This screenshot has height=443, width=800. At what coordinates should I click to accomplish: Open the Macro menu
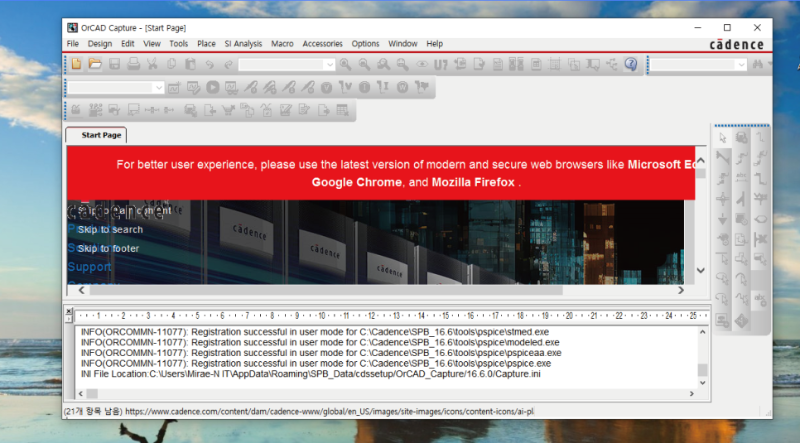pyautogui.click(x=282, y=44)
